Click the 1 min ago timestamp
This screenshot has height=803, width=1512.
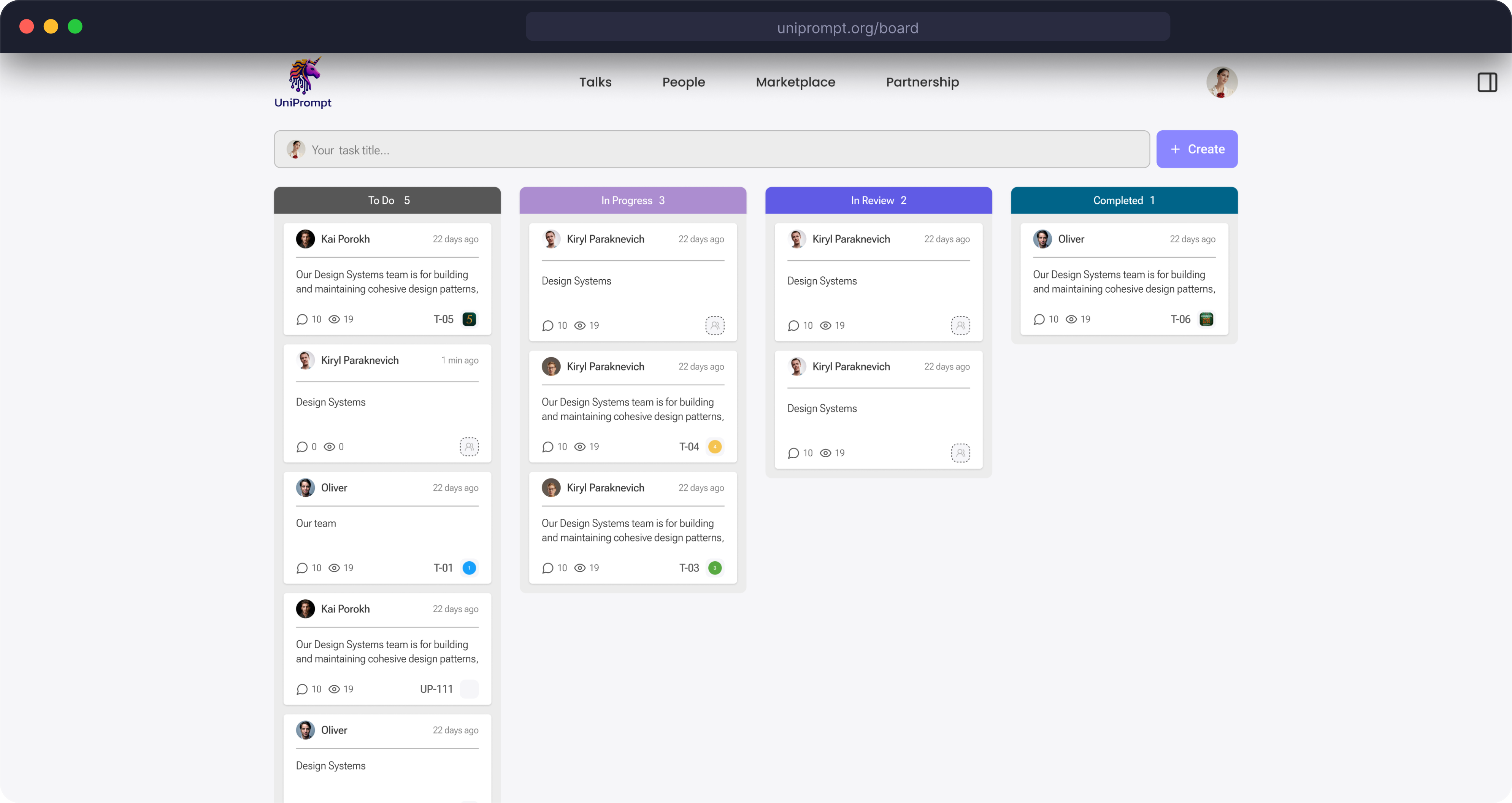coord(460,360)
